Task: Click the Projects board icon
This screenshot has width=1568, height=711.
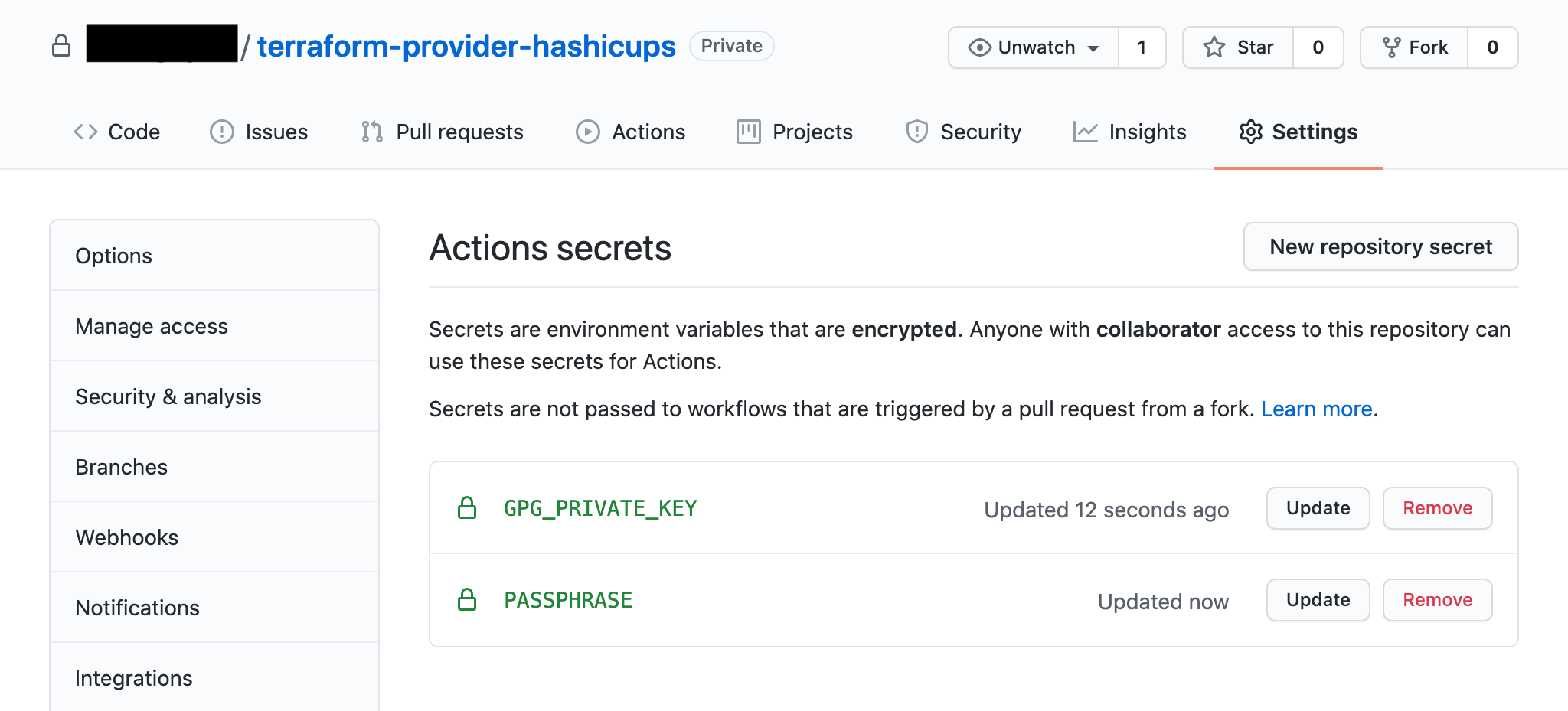Action: [748, 132]
